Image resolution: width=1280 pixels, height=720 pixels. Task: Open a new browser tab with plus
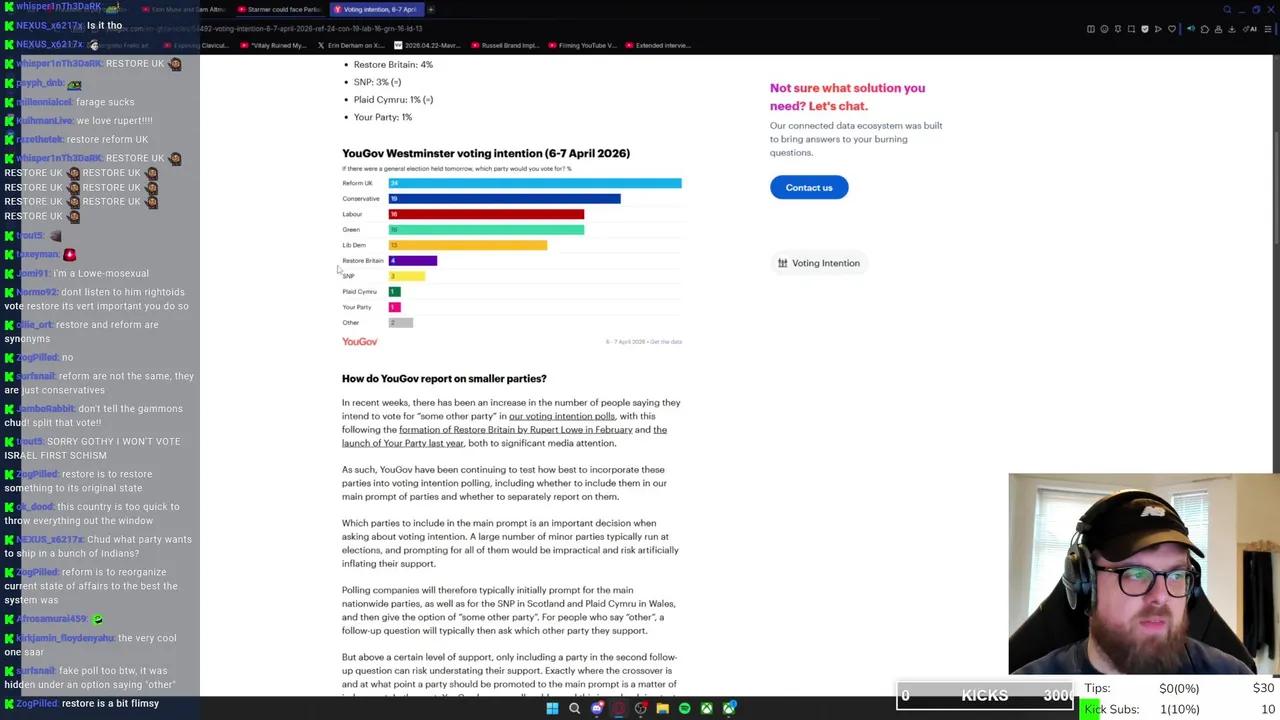431,9
